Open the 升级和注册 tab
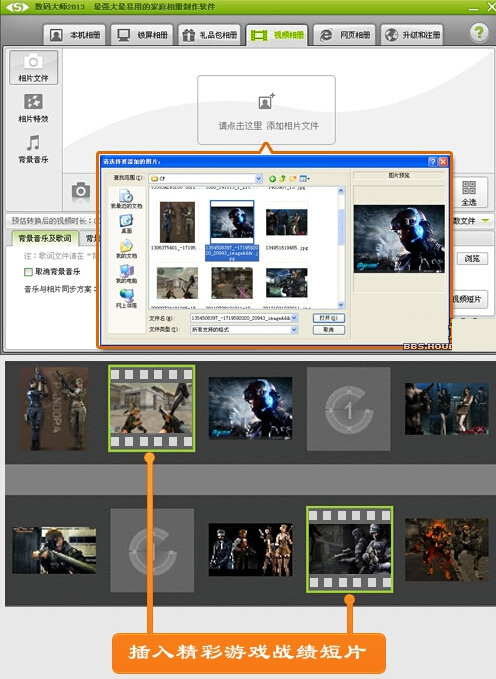 coord(412,35)
